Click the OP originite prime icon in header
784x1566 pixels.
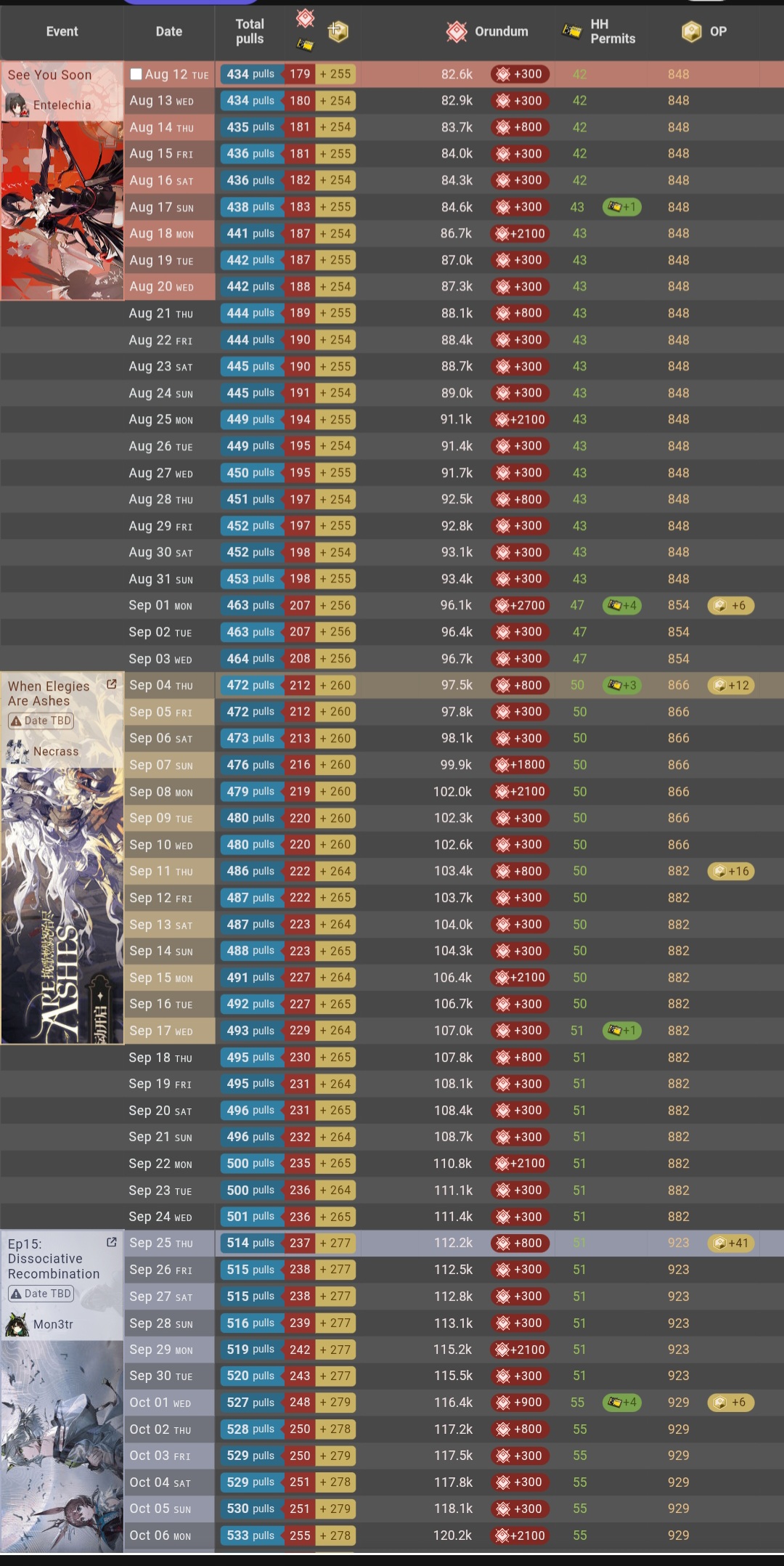coord(692,31)
